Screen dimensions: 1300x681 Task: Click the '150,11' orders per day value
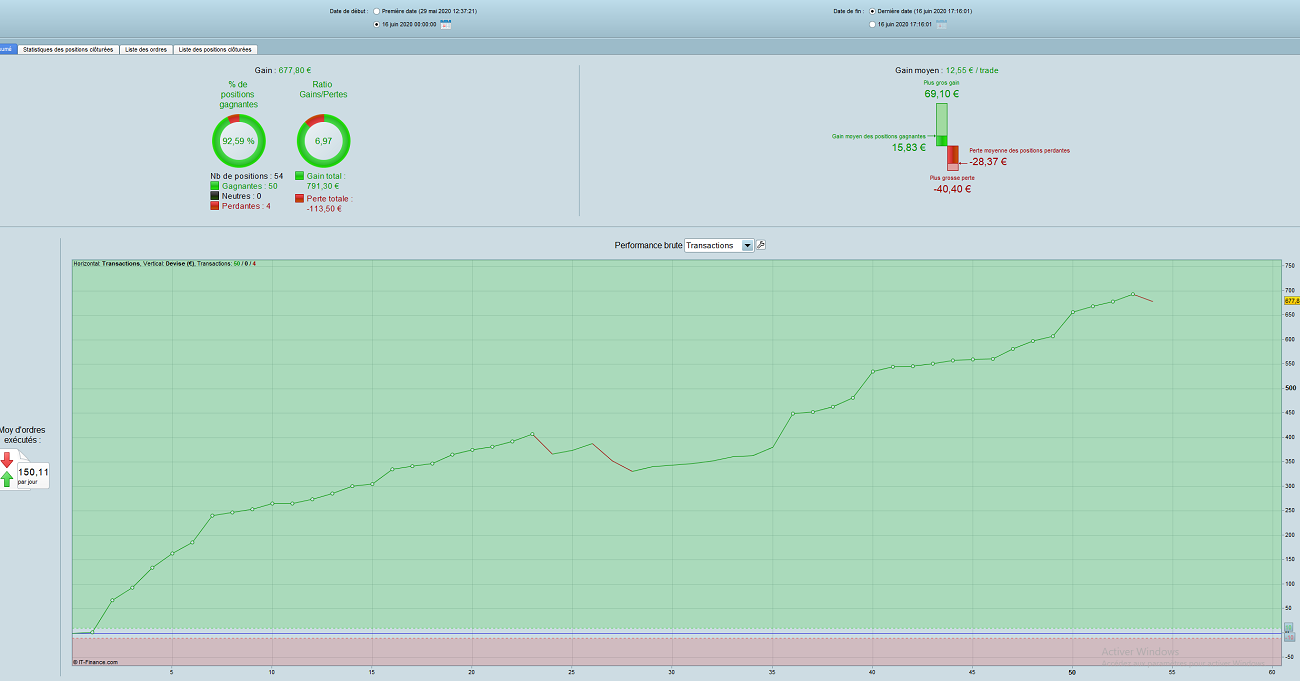(x=33, y=471)
